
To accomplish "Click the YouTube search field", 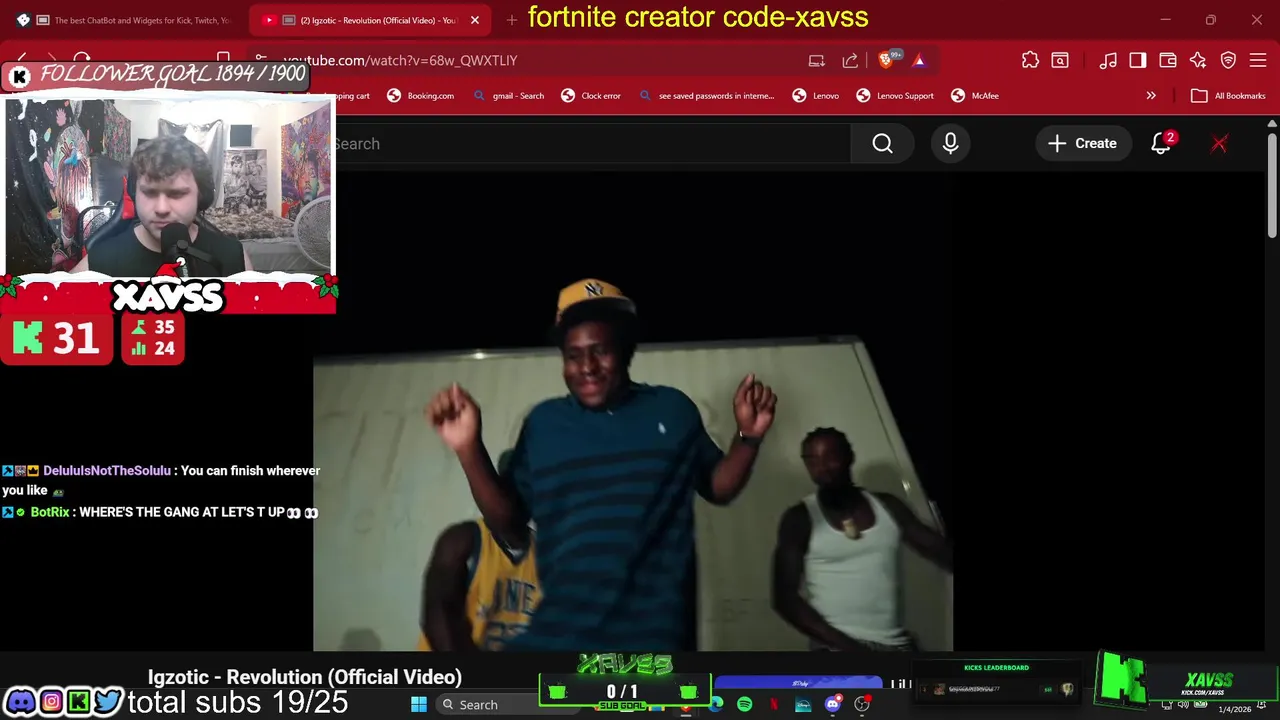I will (592, 144).
